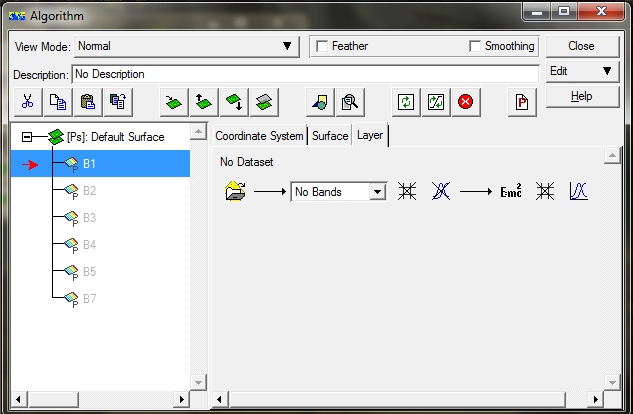Collapse the Default Surface tree node

tap(27, 137)
